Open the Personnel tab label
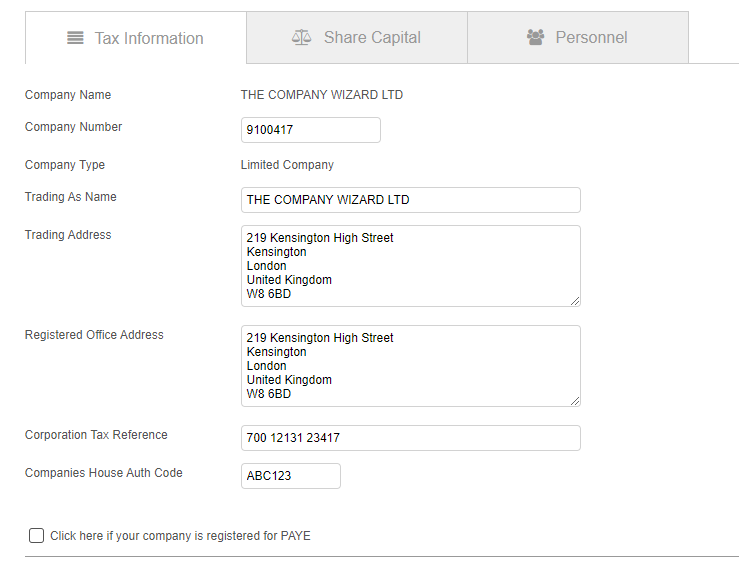 pos(591,38)
